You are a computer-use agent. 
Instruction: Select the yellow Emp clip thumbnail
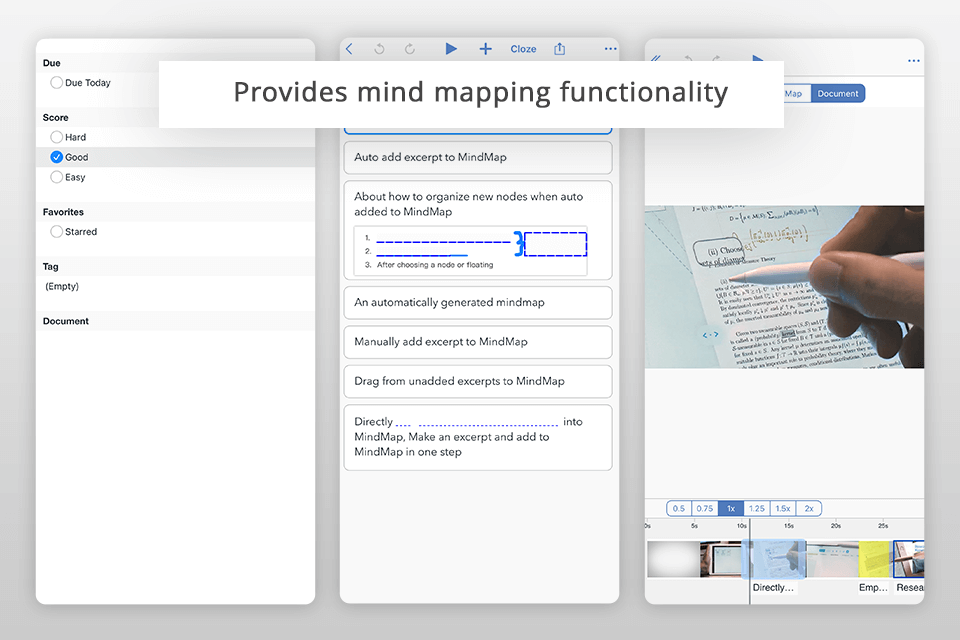point(876,559)
